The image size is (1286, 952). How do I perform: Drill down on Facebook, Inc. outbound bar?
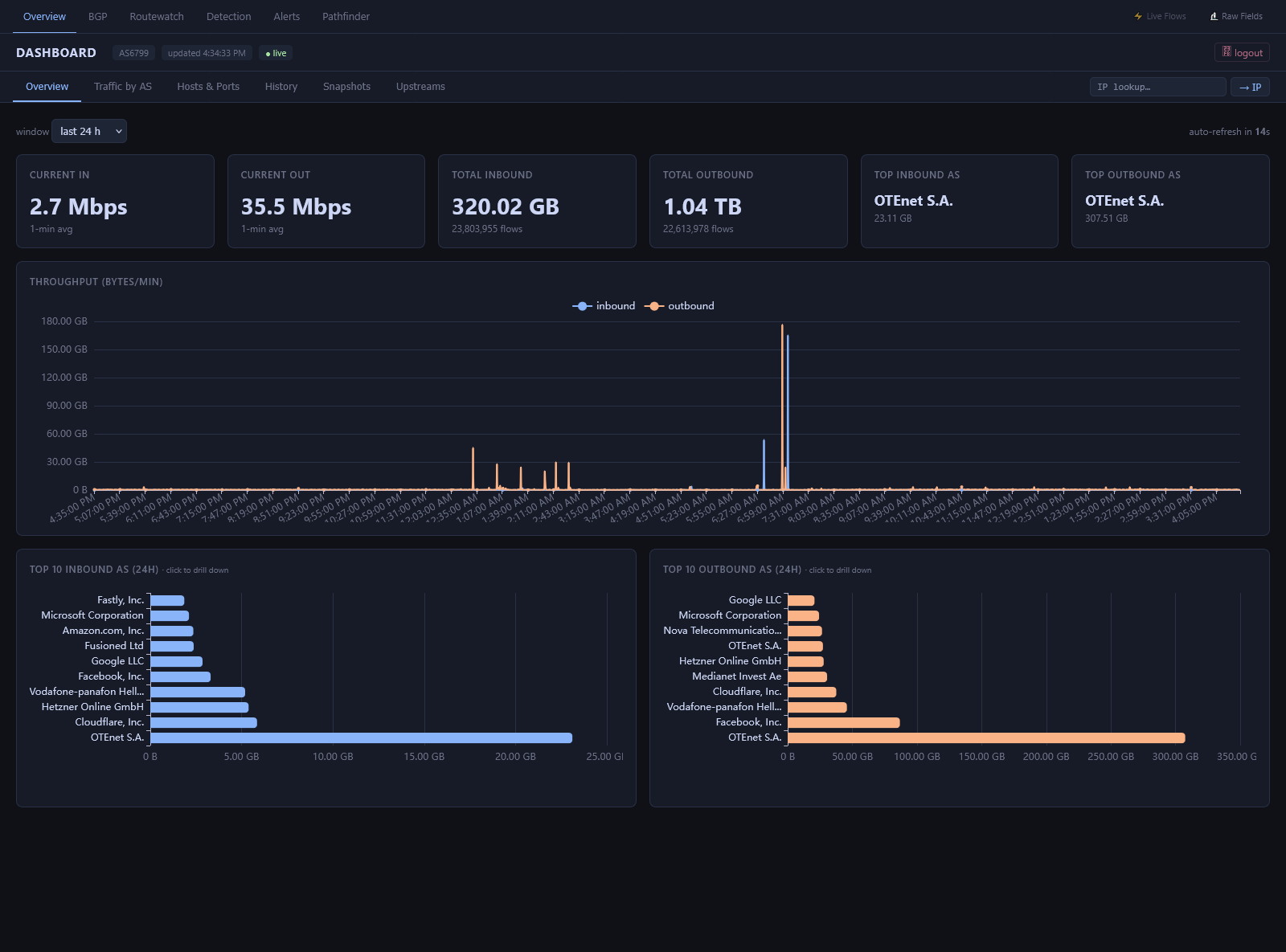(843, 722)
